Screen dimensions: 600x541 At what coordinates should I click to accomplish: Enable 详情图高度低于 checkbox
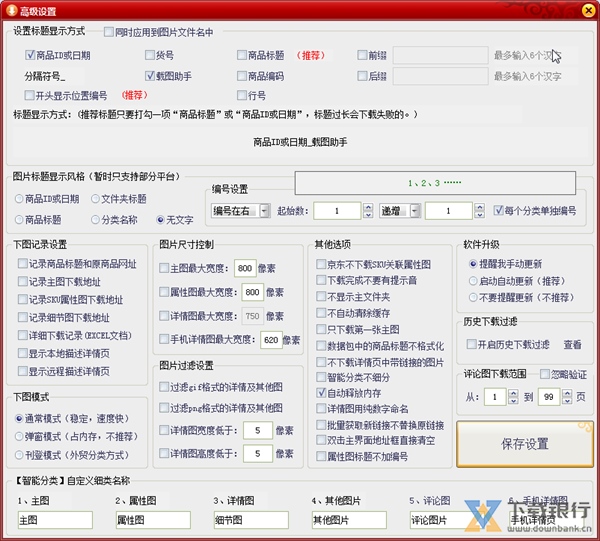(164, 453)
